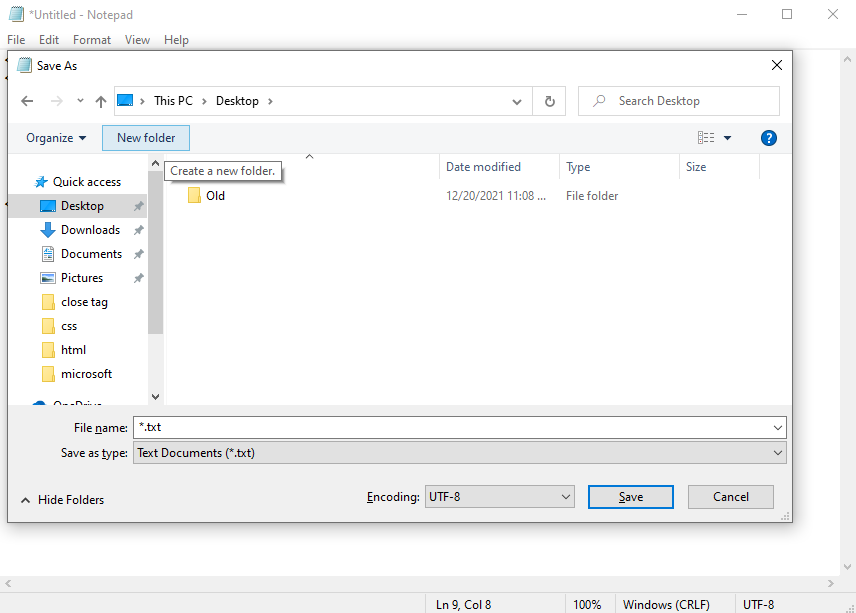Screen dimensions: 856x613
Task: Click the Downloads arrow icon in sidebar
Action: [47, 230]
